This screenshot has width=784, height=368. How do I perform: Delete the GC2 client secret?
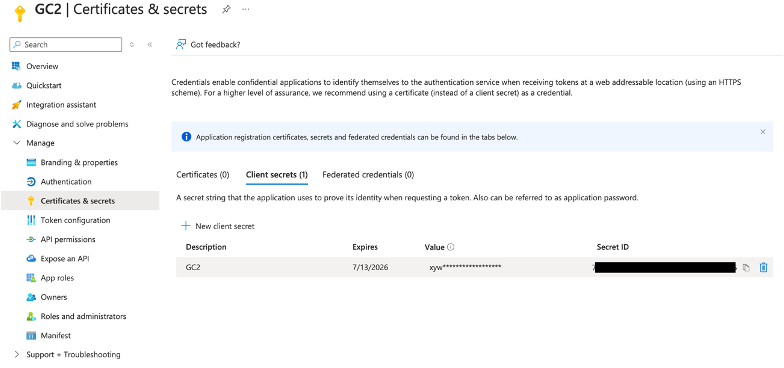763,268
